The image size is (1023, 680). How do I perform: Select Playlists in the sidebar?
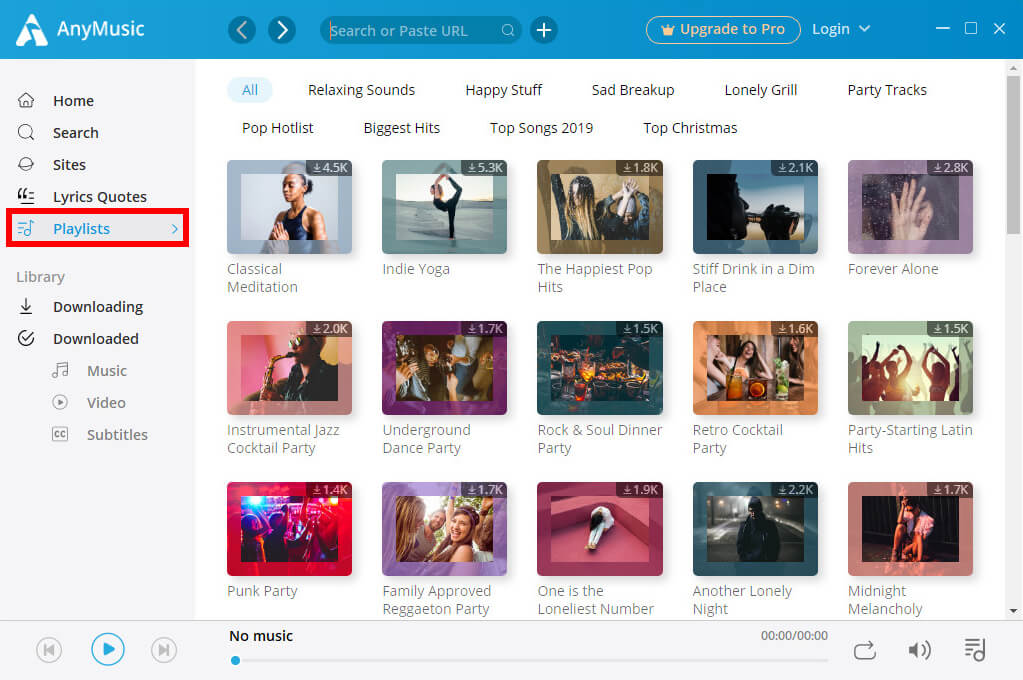(98, 228)
